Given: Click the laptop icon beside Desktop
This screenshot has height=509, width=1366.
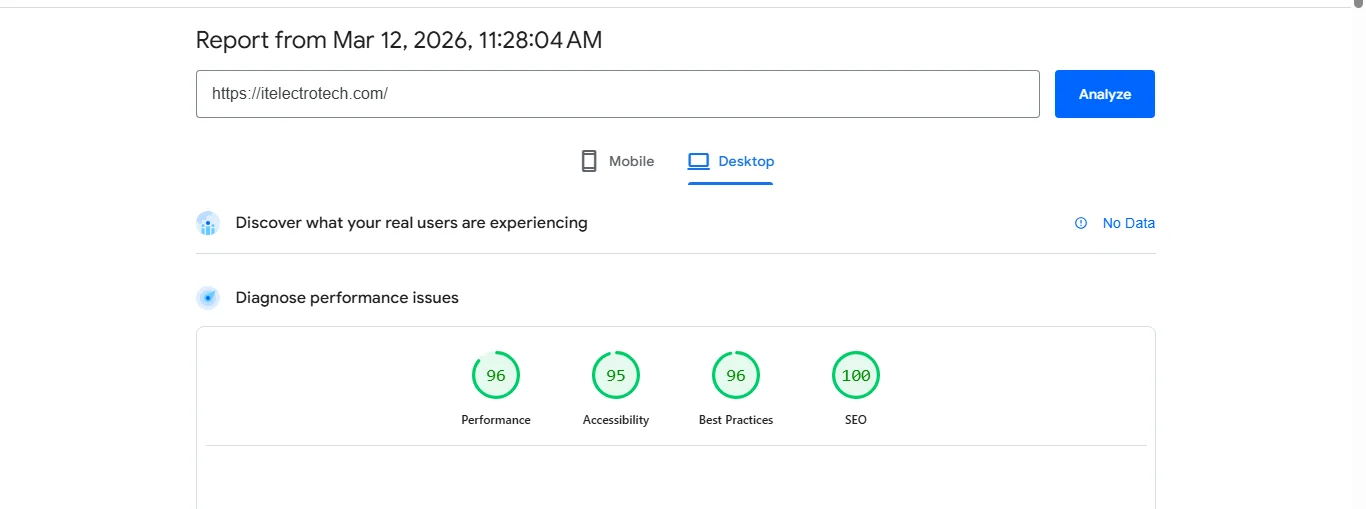Looking at the screenshot, I should 698,161.
